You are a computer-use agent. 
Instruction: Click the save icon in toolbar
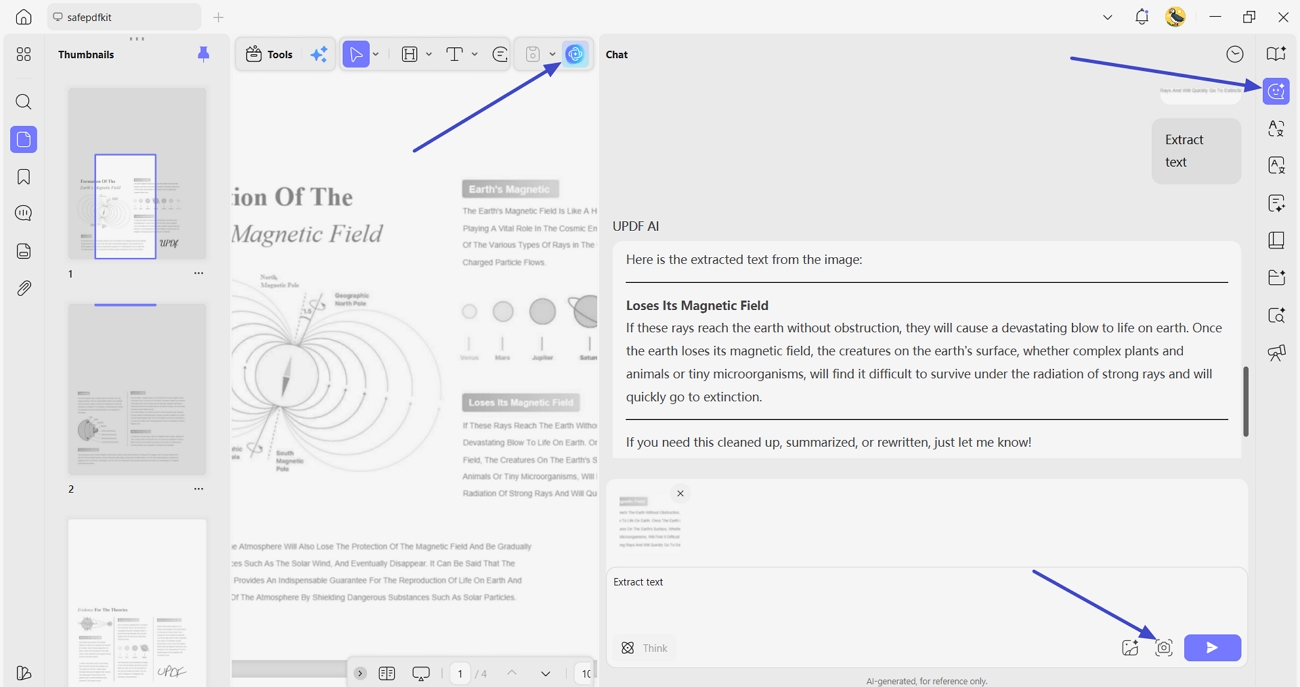533,54
